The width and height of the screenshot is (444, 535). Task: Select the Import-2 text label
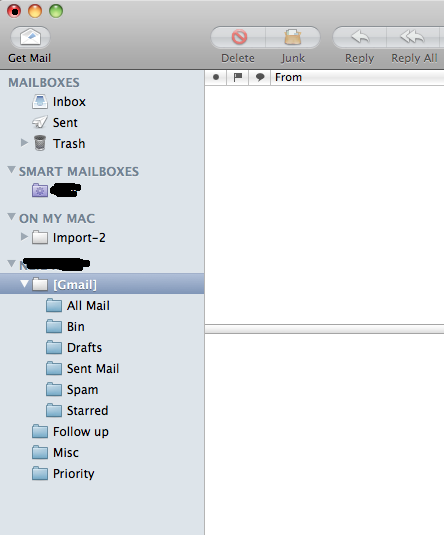tap(79, 238)
